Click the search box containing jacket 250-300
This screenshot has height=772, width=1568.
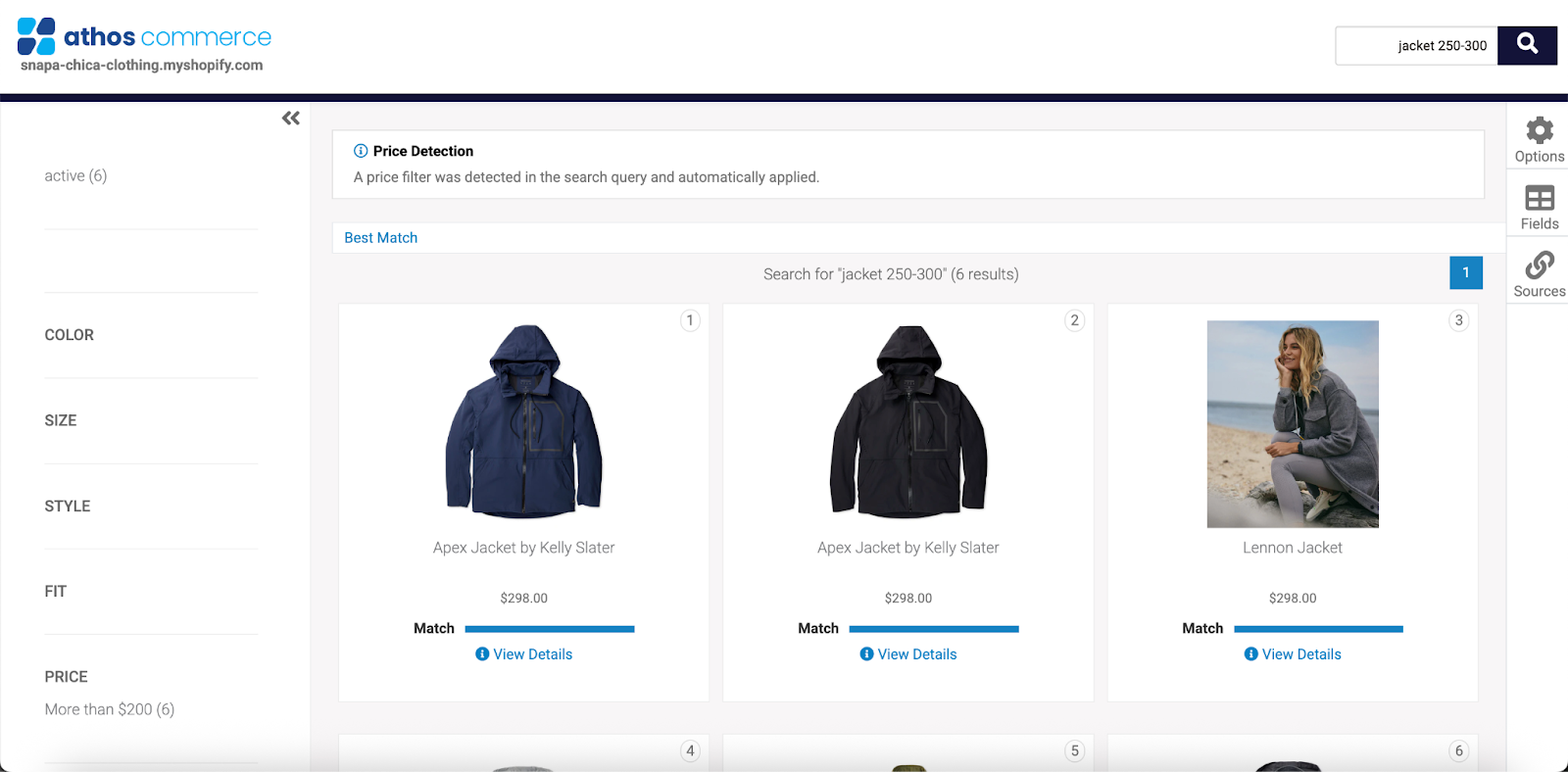point(1417,46)
